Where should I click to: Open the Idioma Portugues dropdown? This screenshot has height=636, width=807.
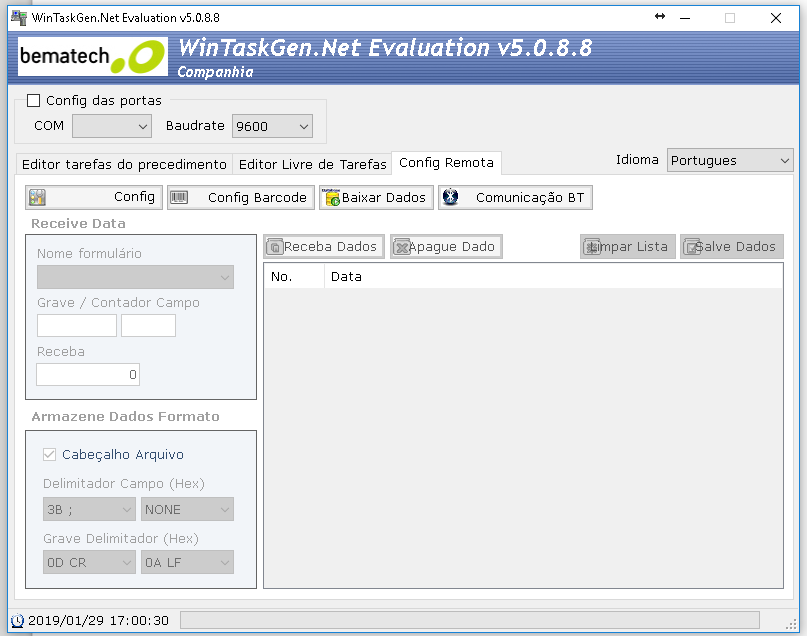coord(730,161)
